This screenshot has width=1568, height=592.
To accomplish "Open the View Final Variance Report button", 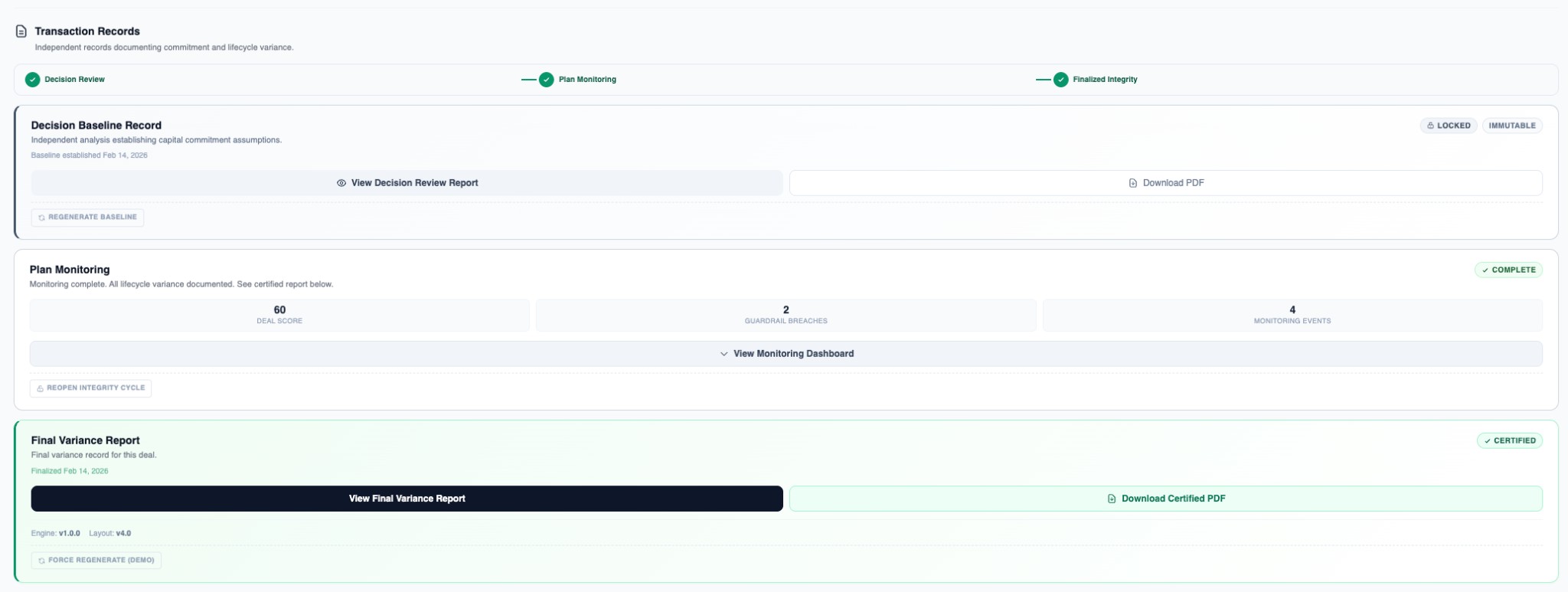I will (407, 499).
